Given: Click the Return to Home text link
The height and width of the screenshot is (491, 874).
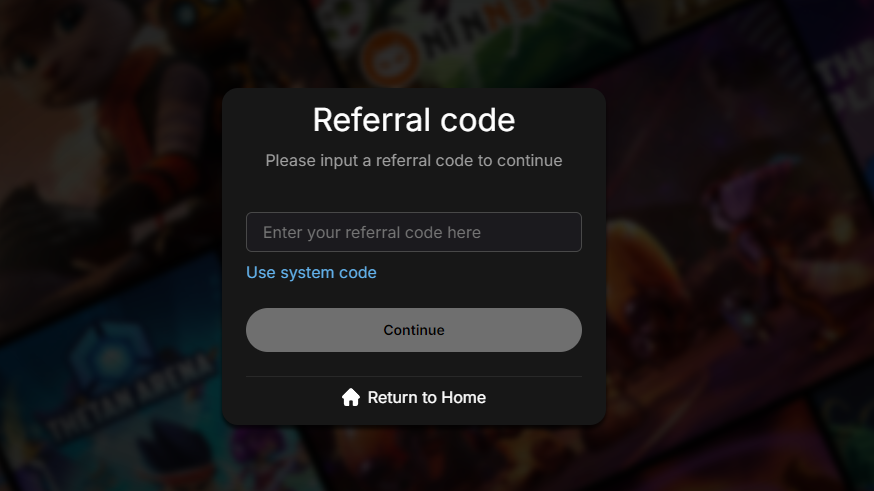Looking at the screenshot, I should (x=426, y=397).
